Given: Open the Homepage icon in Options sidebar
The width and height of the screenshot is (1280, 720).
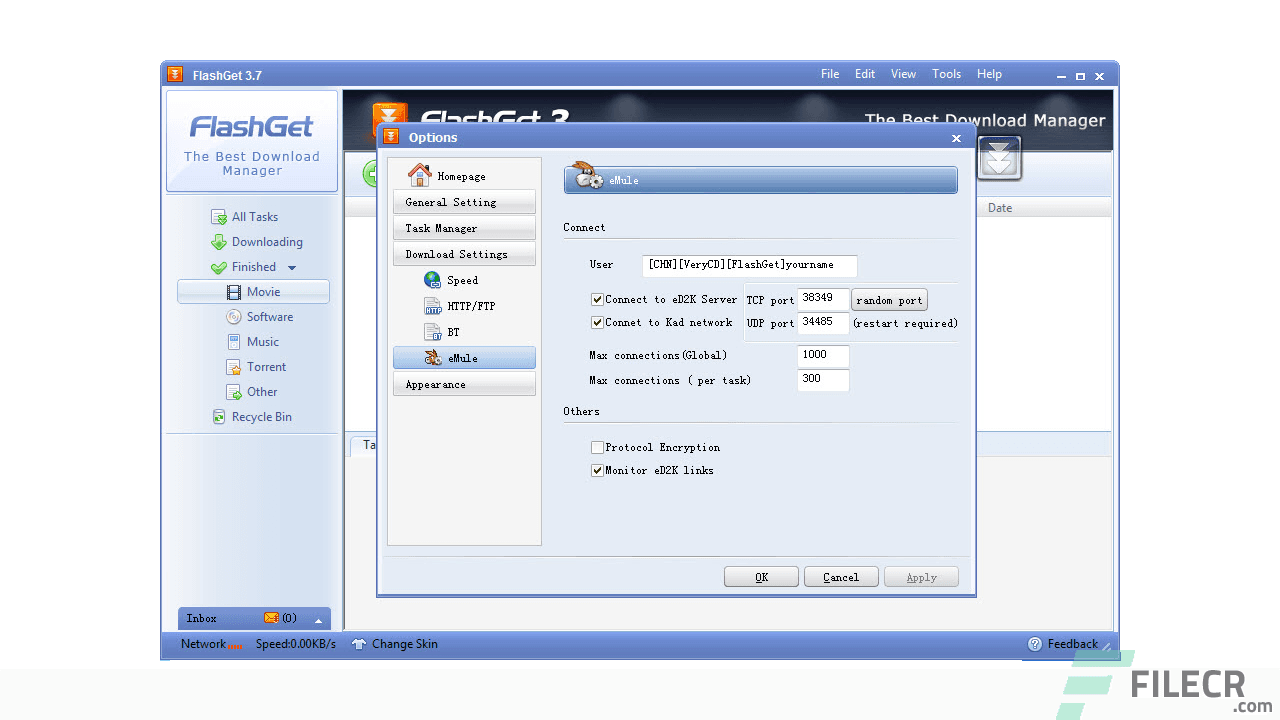Looking at the screenshot, I should point(420,175).
